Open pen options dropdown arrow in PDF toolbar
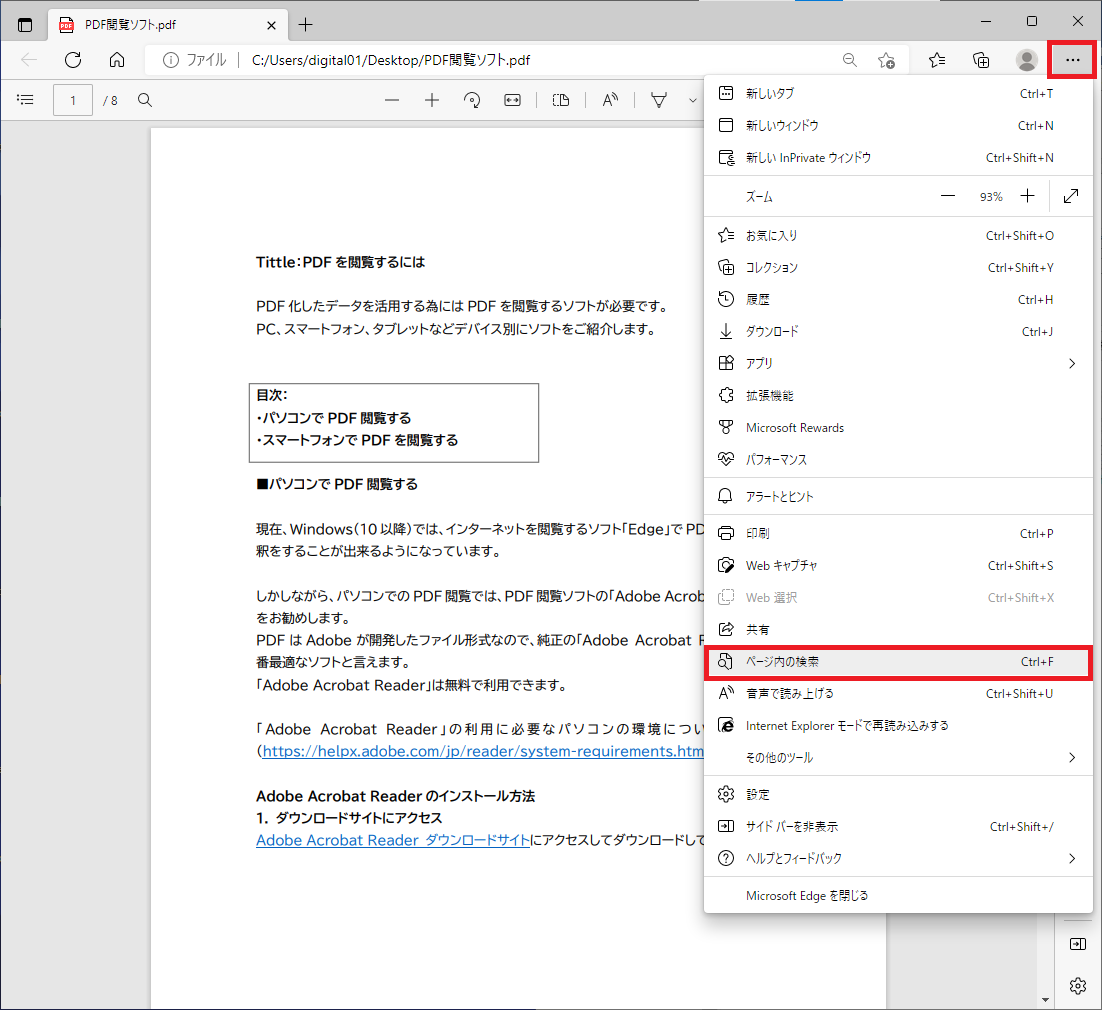Screen dimensions: 1102x1010 pyautogui.click(x=692, y=101)
